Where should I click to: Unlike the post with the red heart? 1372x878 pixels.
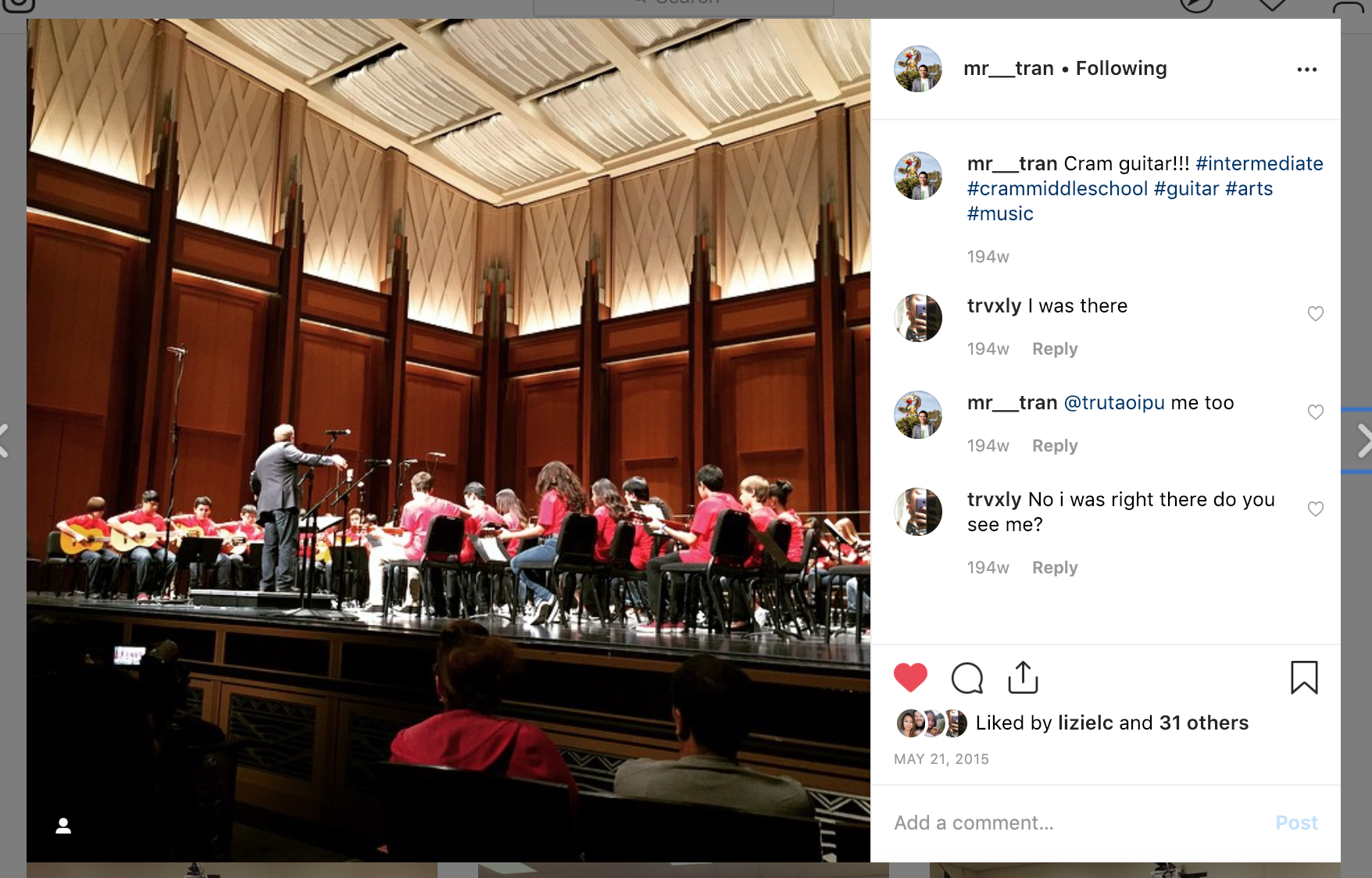coord(910,677)
